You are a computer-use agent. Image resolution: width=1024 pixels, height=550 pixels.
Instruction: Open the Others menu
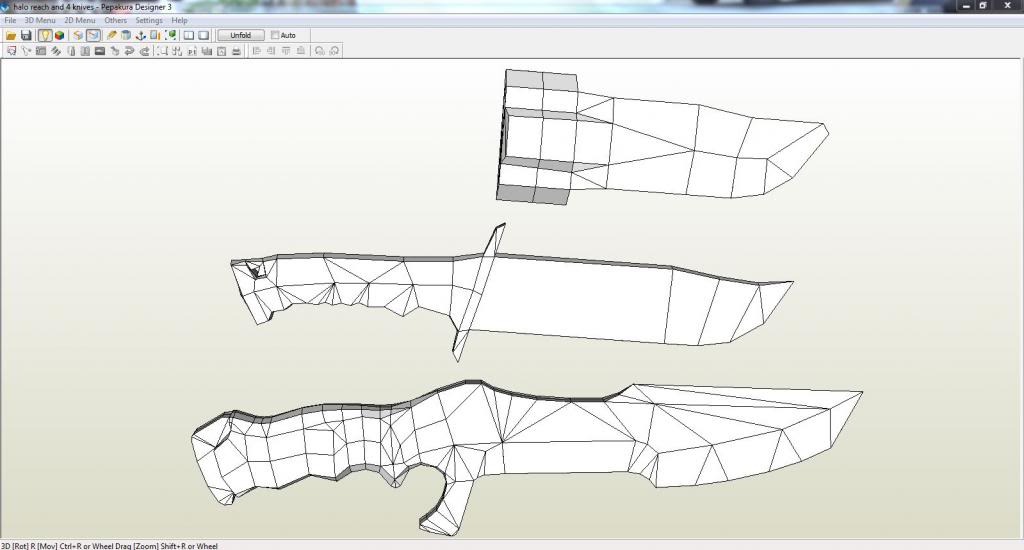[116, 20]
